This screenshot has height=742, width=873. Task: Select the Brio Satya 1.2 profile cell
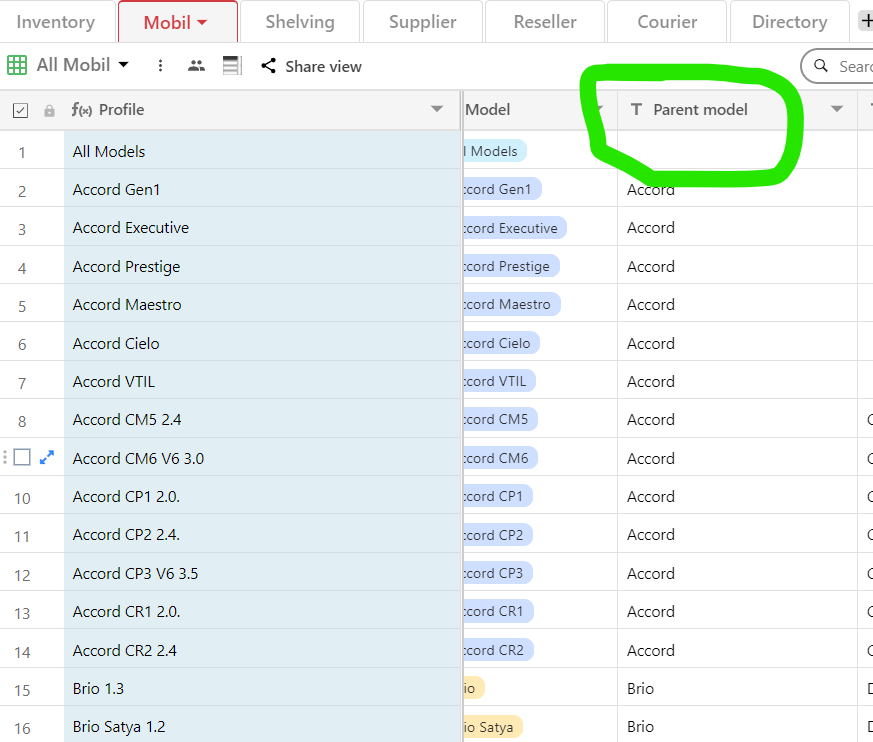(263, 726)
